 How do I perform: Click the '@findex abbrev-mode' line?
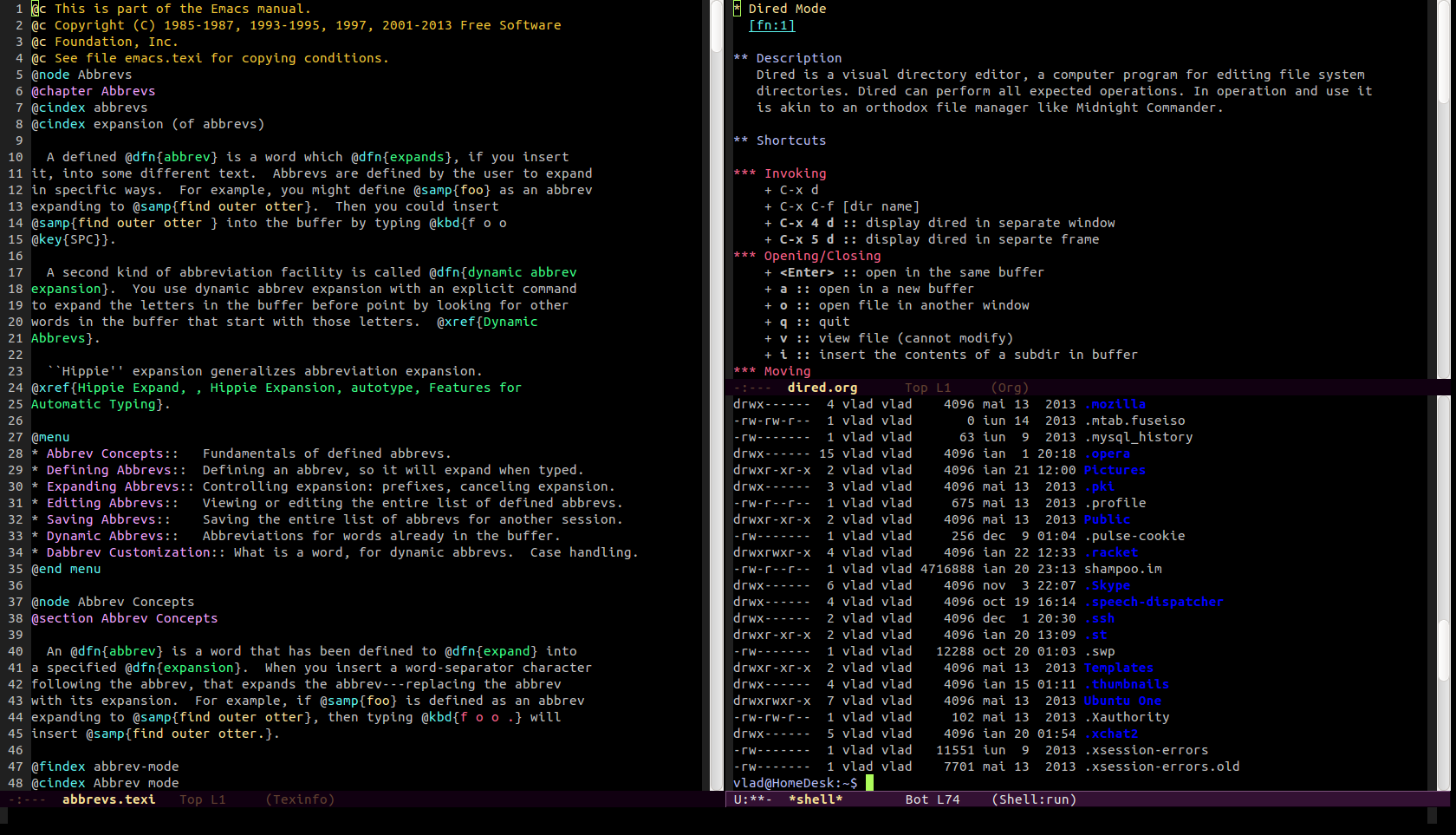[105, 767]
